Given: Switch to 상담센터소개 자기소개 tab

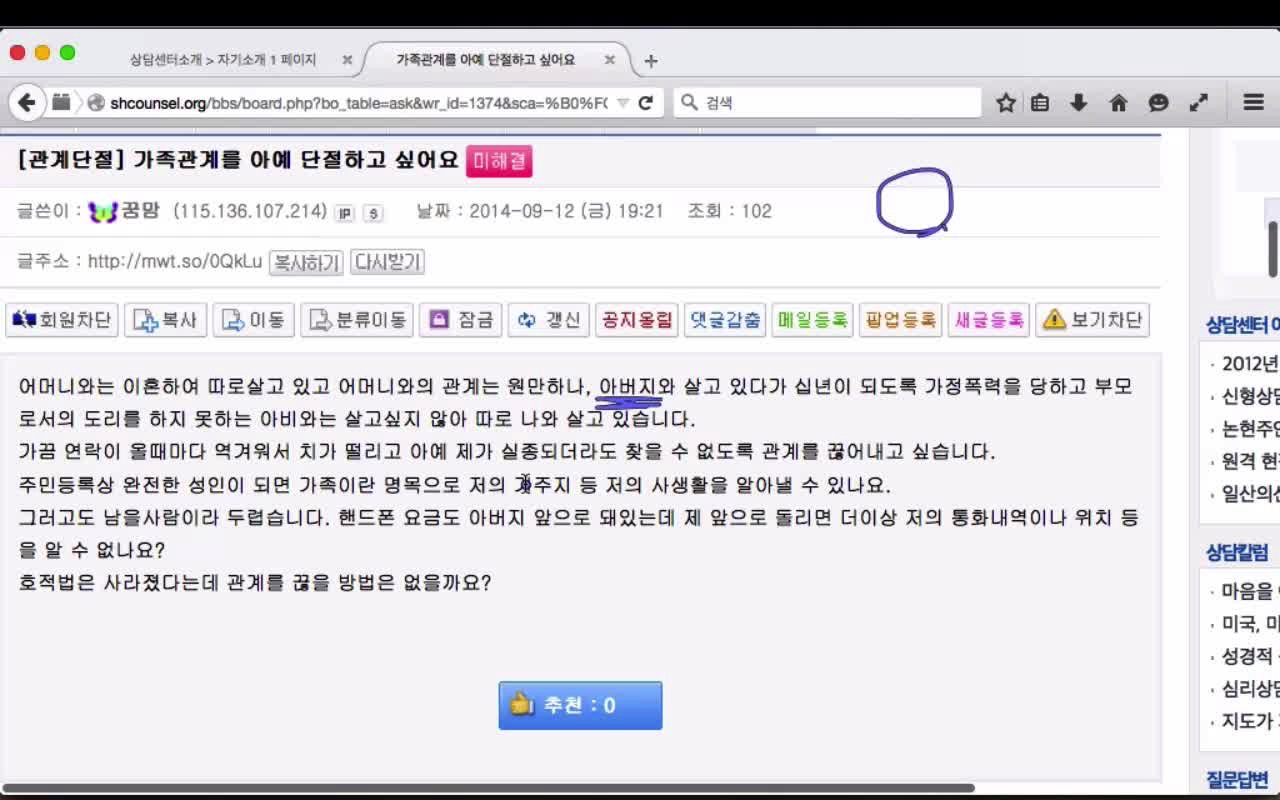Looking at the screenshot, I should pyautogui.click(x=223, y=60).
